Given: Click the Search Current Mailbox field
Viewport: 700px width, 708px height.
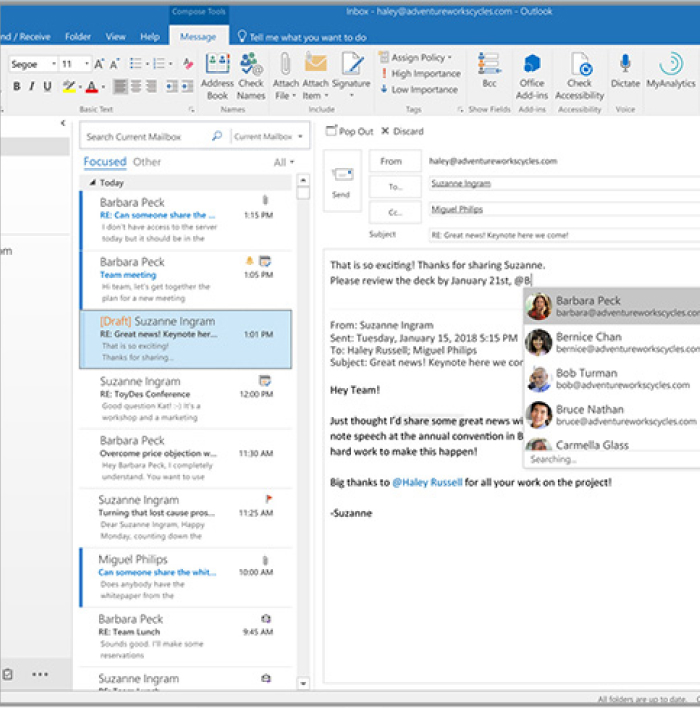Looking at the screenshot, I should 147,136.
